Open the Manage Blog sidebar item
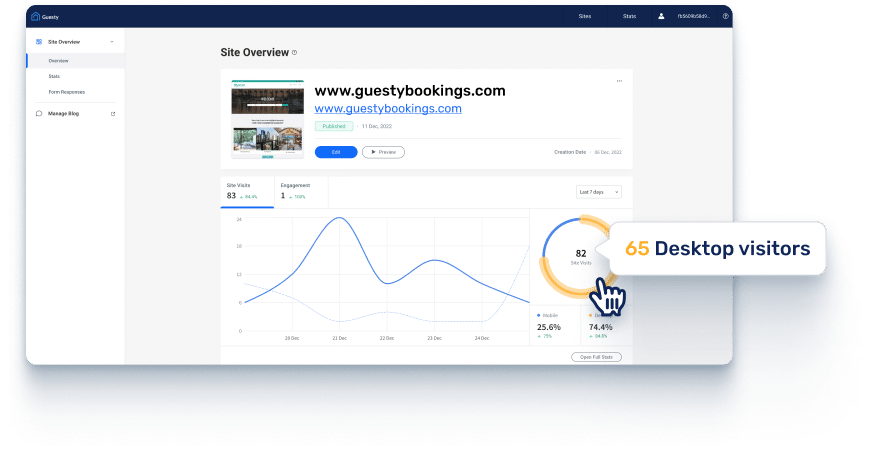The image size is (879, 460). pyautogui.click(x=75, y=113)
